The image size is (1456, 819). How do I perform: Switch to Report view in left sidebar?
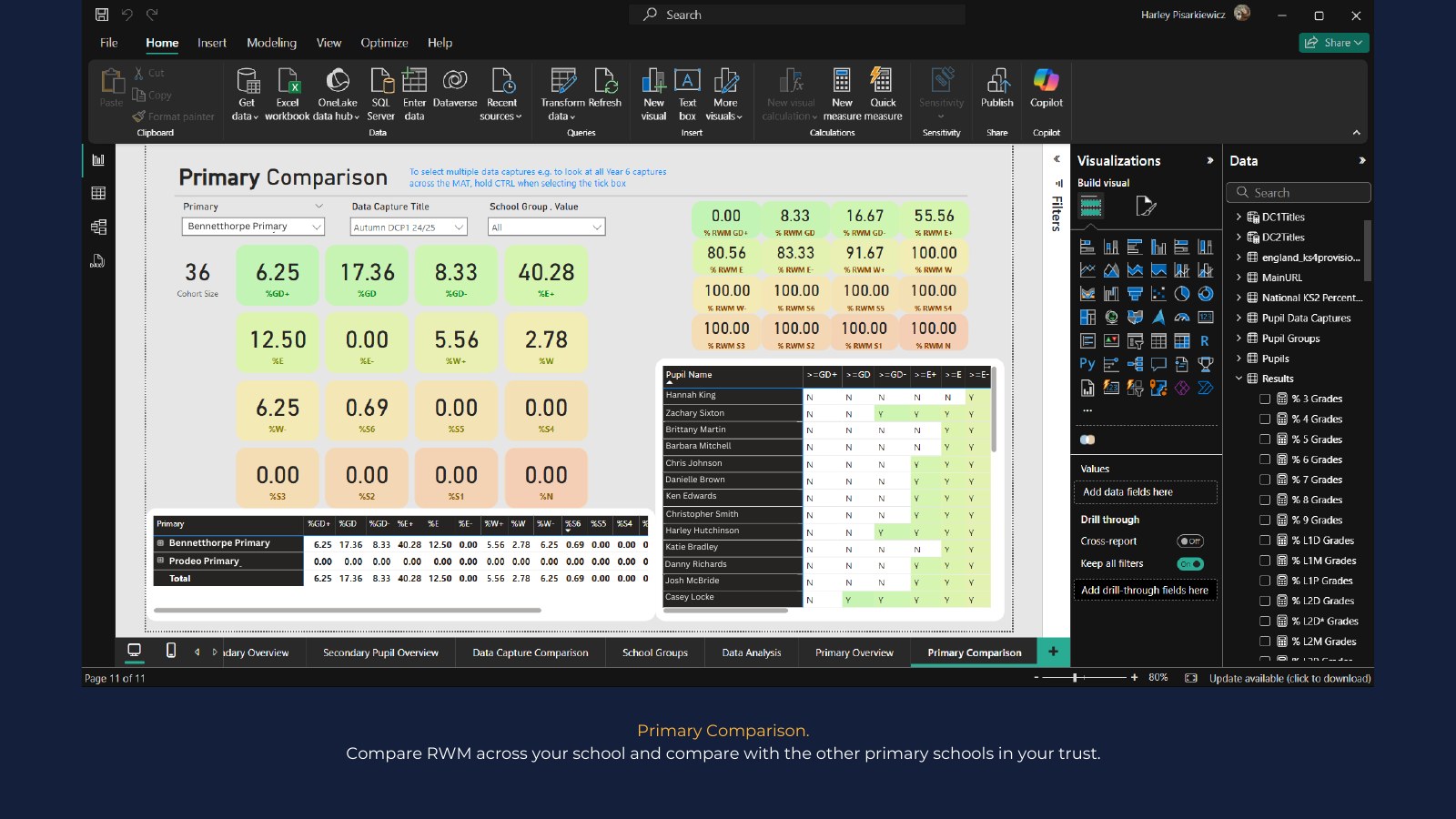click(98, 160)
